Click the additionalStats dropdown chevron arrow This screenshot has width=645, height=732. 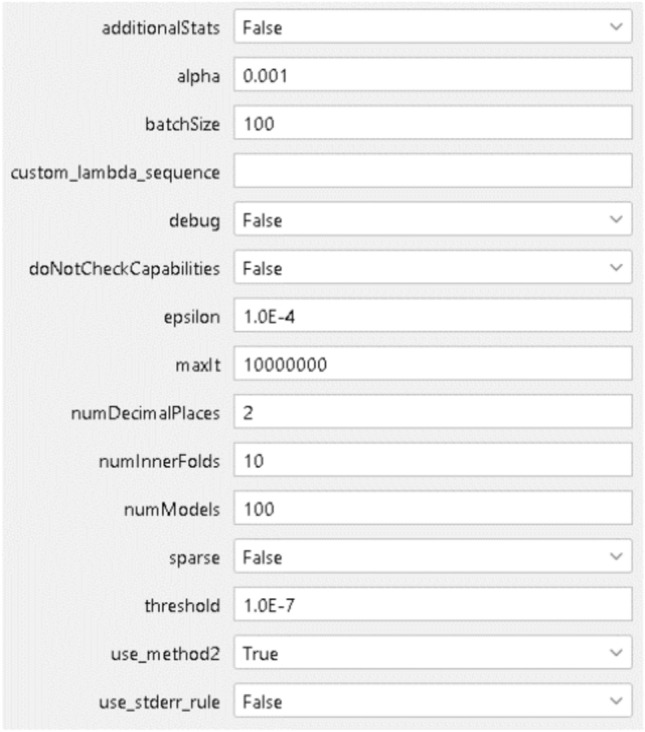[615, 28]
